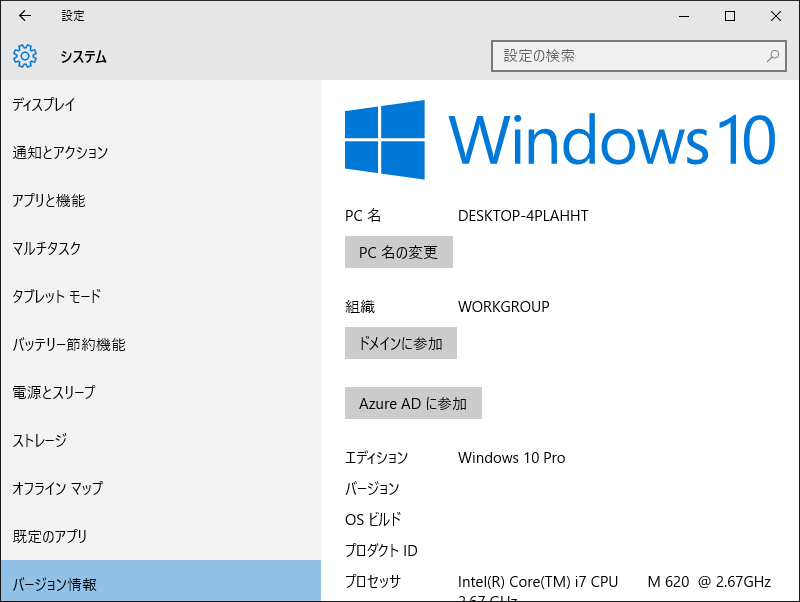This screenshot has width=800, height=602.
Task: Click the Windows 10 Pro edition value
Action: (511, 458)
